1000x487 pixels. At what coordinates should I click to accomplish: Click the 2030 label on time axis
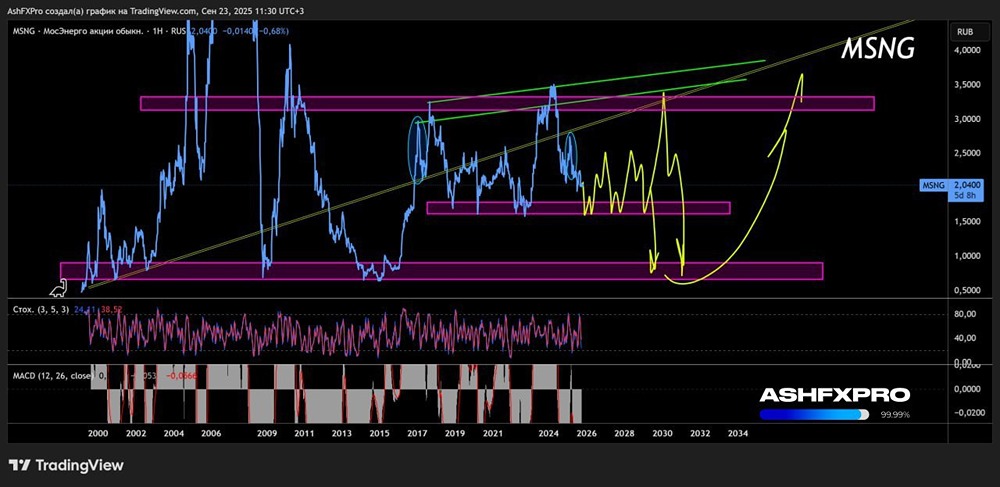point(662,433)
